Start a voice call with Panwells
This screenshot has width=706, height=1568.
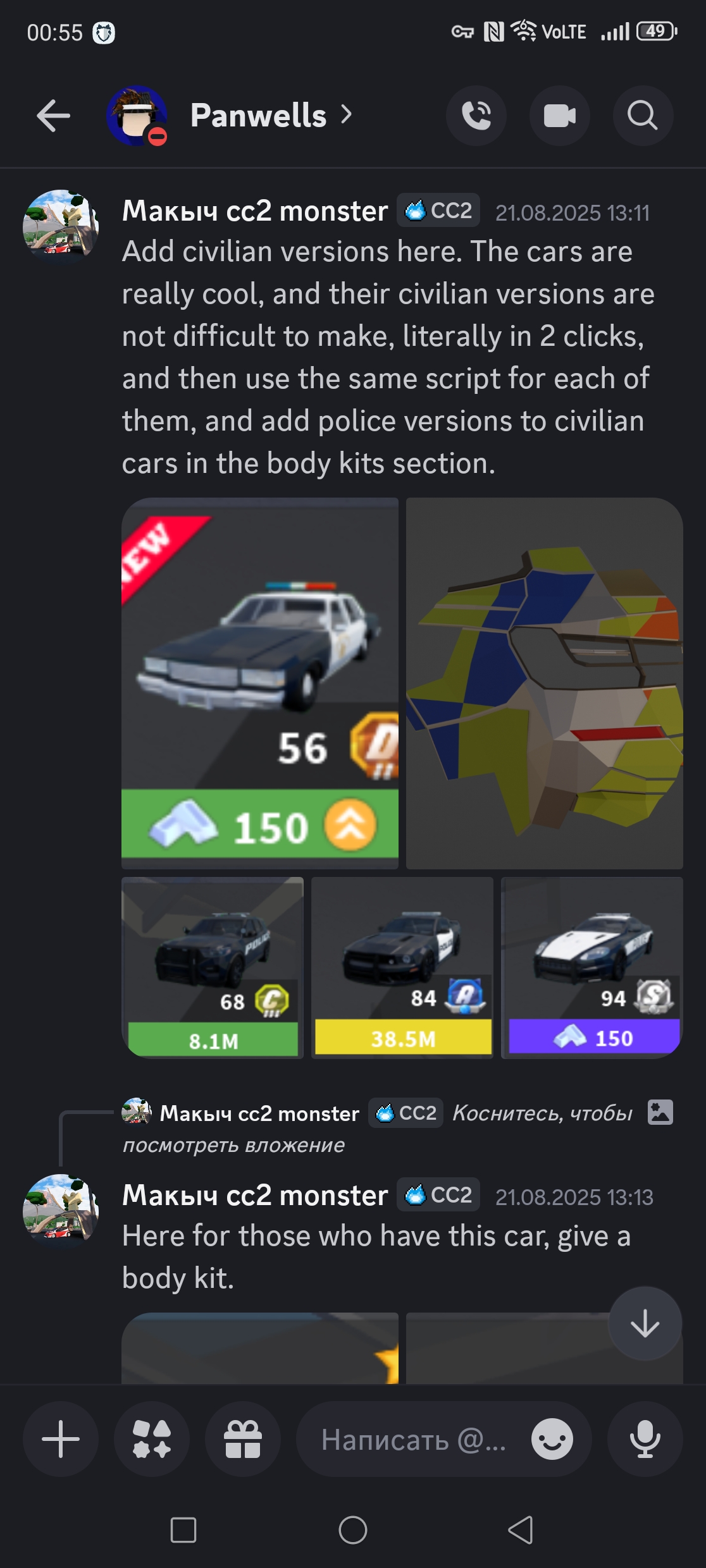point(476,116)
